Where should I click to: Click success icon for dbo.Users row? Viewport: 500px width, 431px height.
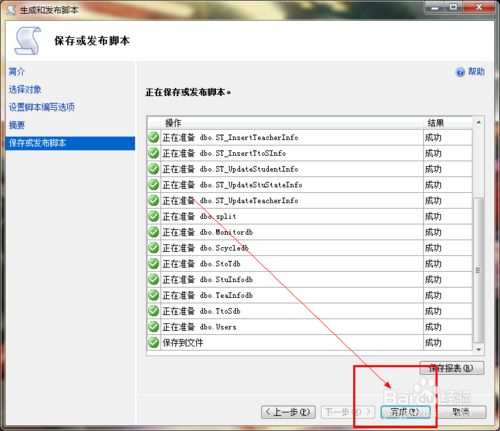(x=154, y=327)
